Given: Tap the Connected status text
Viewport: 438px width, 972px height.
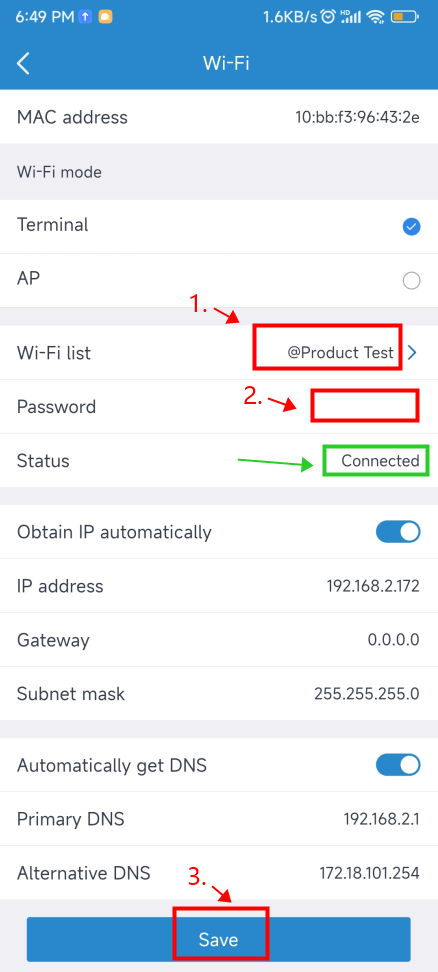Looking at the screenshot, I should coord(380,461).
